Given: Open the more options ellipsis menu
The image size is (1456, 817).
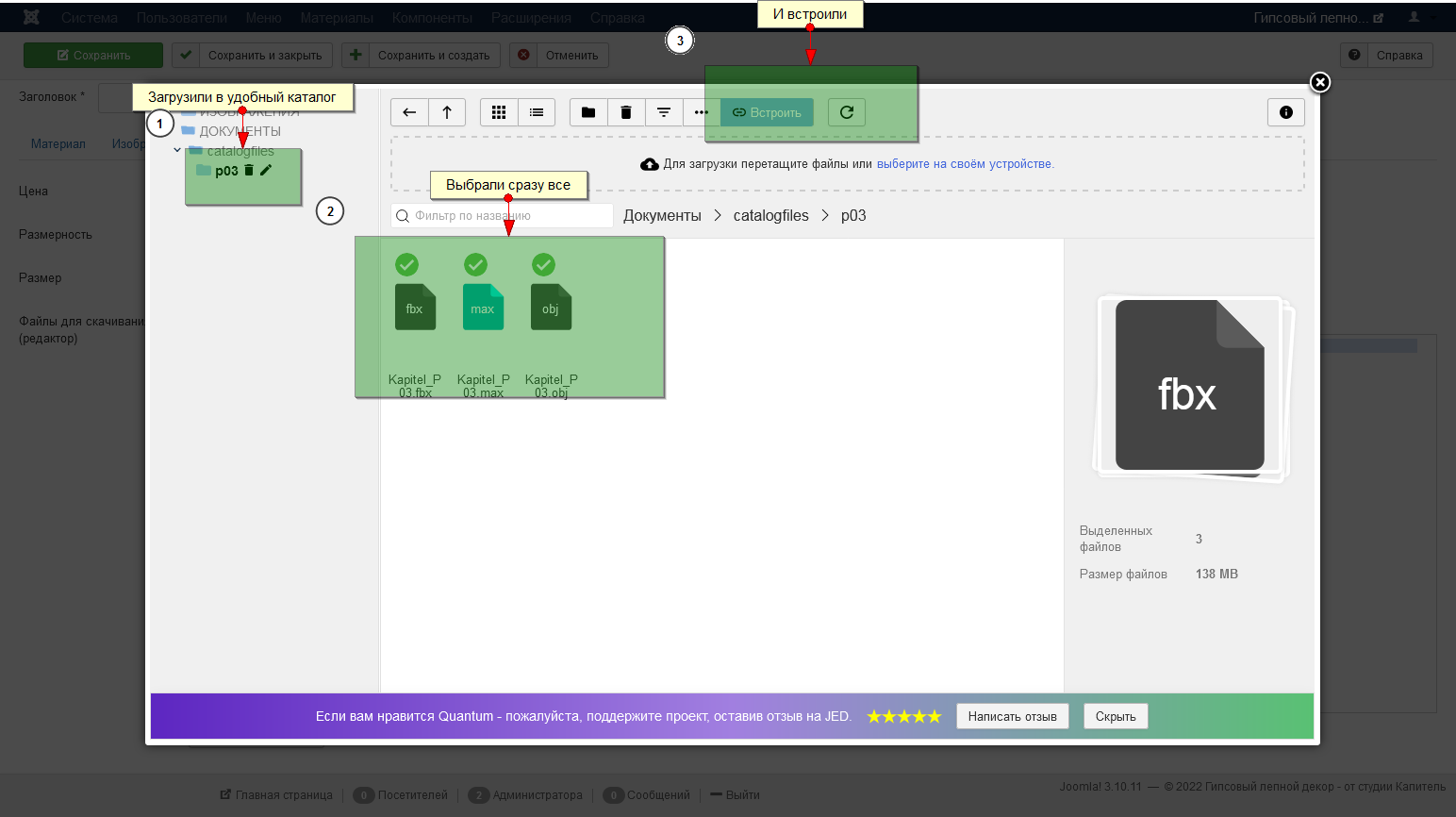Looking at the screenshot, I should [x=701, y=112].
